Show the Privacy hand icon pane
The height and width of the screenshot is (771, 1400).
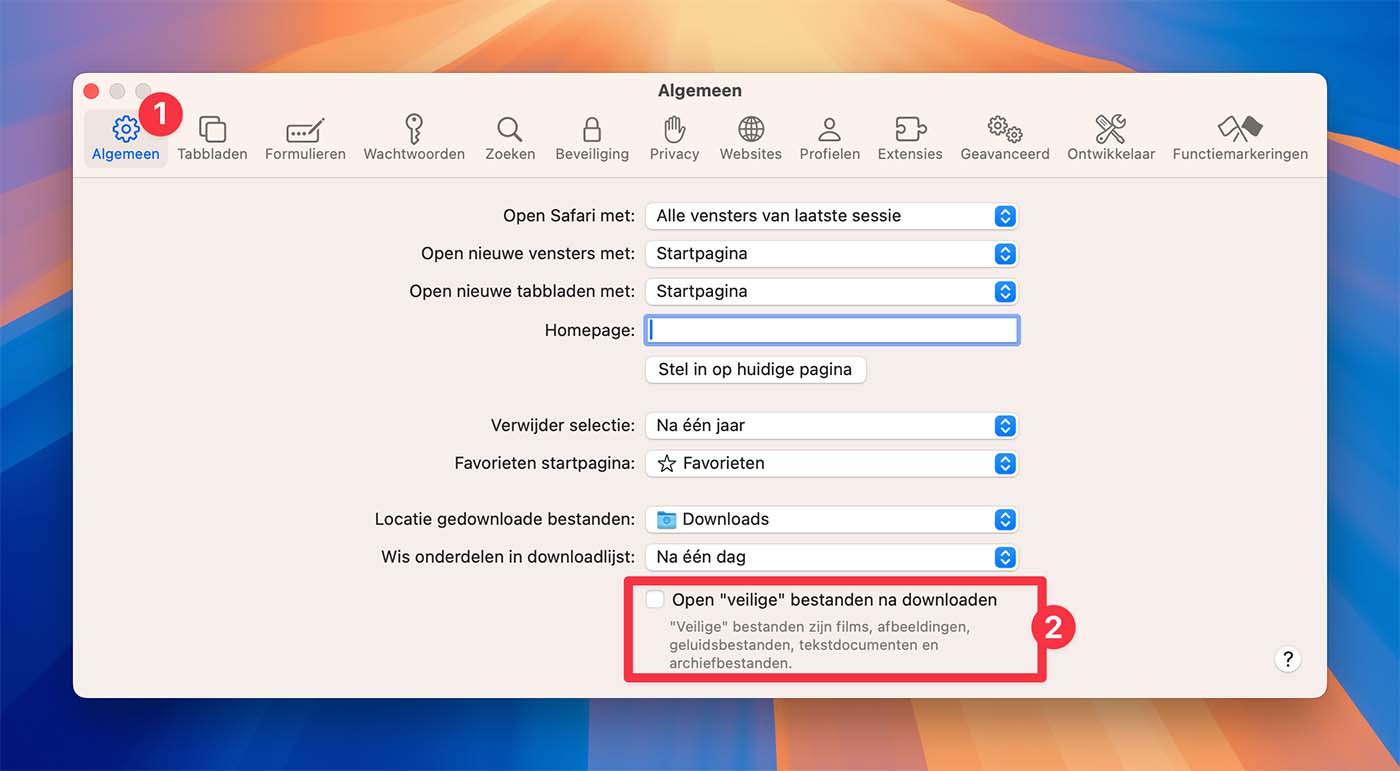674,138
